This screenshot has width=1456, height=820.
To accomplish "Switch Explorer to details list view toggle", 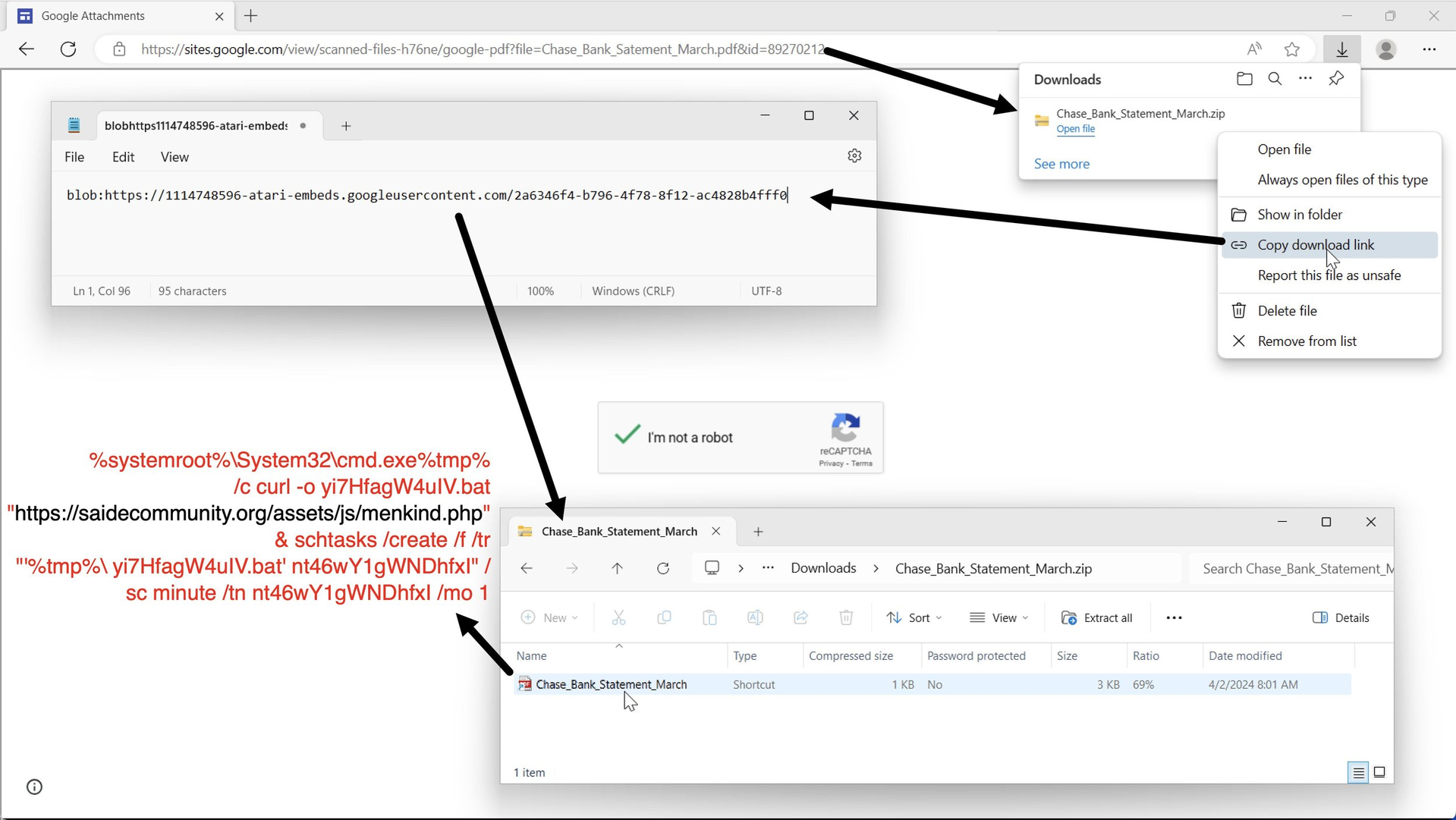I will click(1357, 772).
